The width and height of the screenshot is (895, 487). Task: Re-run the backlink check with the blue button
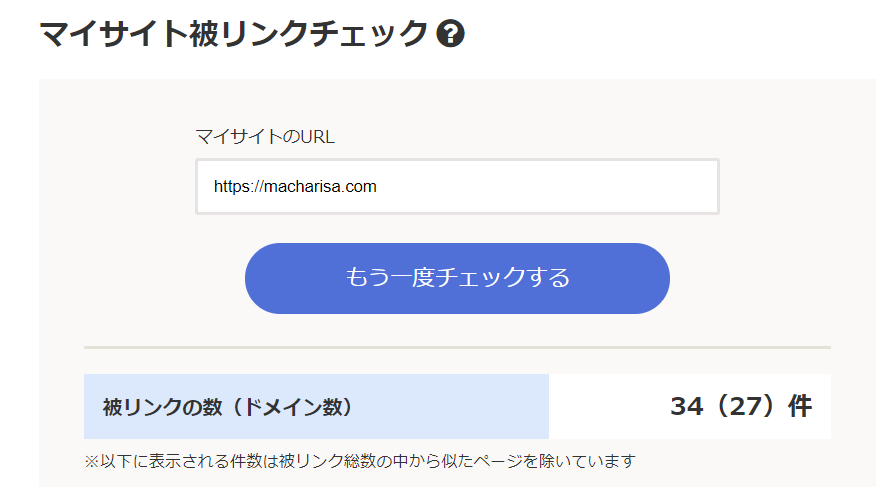[x=457, y=278]
